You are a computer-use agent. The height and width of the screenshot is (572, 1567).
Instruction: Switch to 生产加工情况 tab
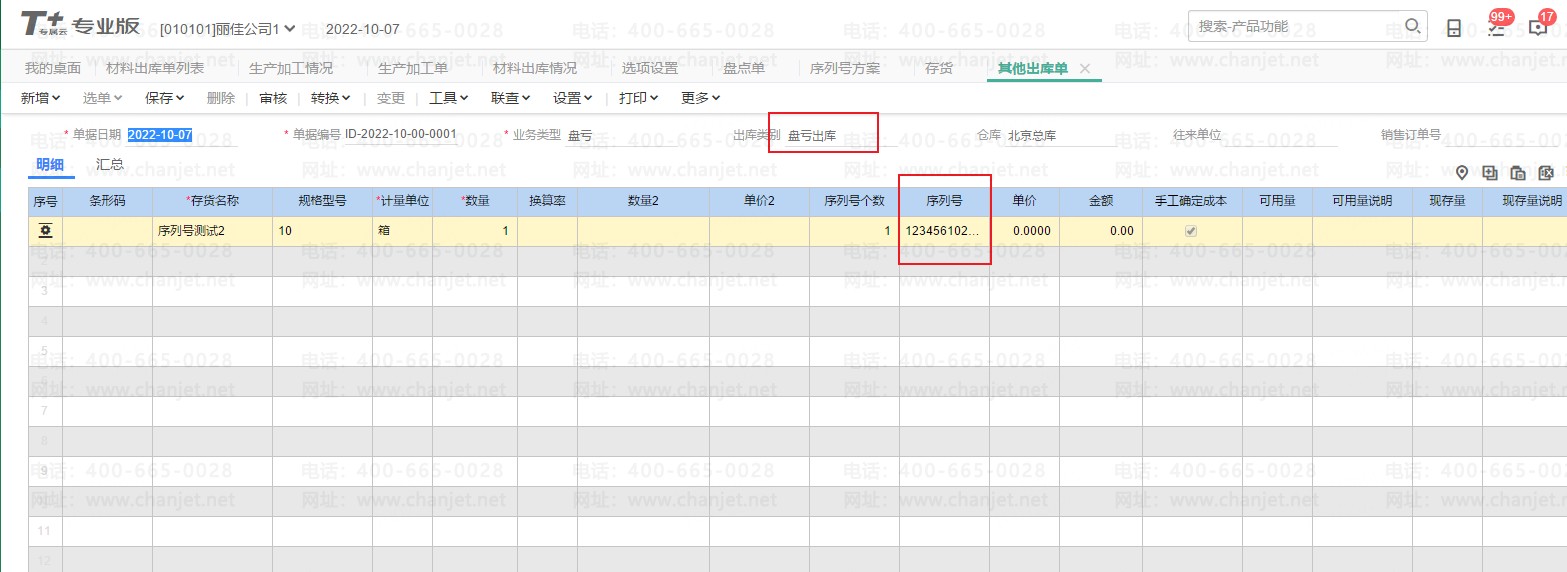click(x=291, y=68)
